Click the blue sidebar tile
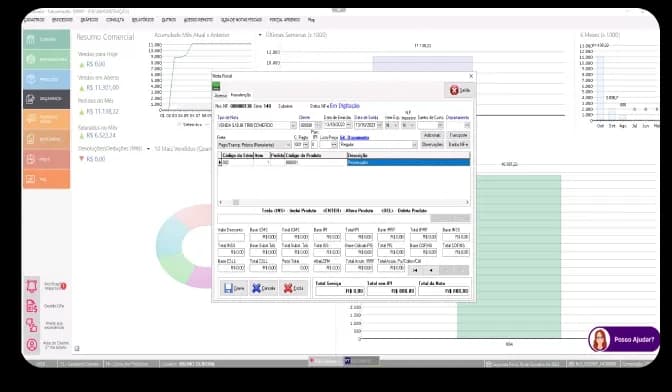The image size is (672, 392). [x=46, y=79]
